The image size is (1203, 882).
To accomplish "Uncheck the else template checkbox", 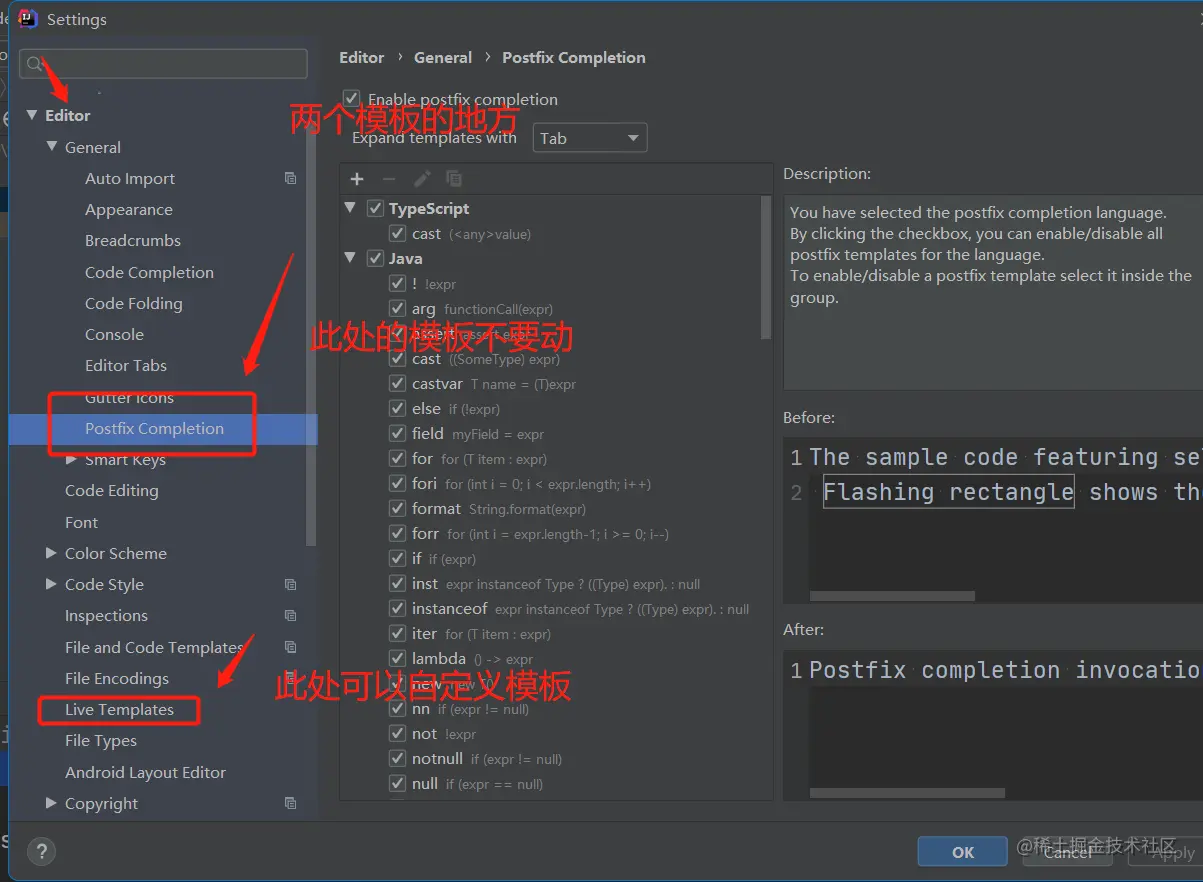I will click(397, 408).
